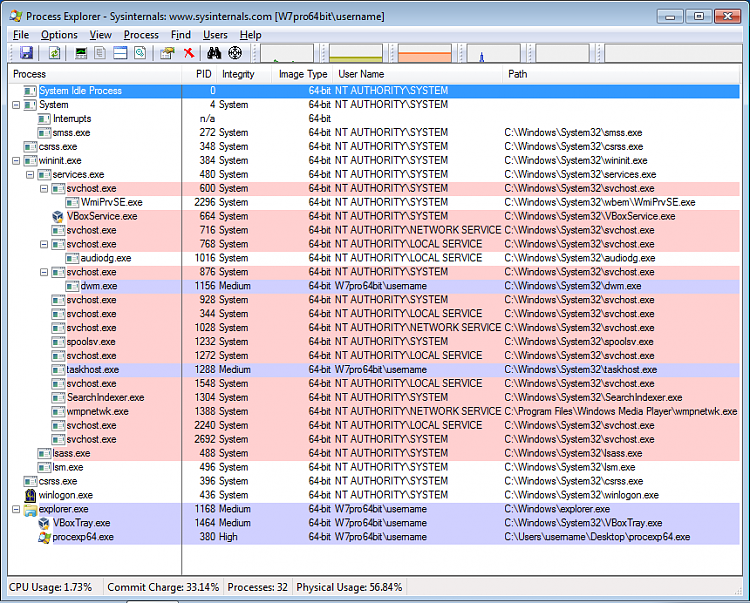
Task: Sort by the PID column header
Action: (199, 74)
